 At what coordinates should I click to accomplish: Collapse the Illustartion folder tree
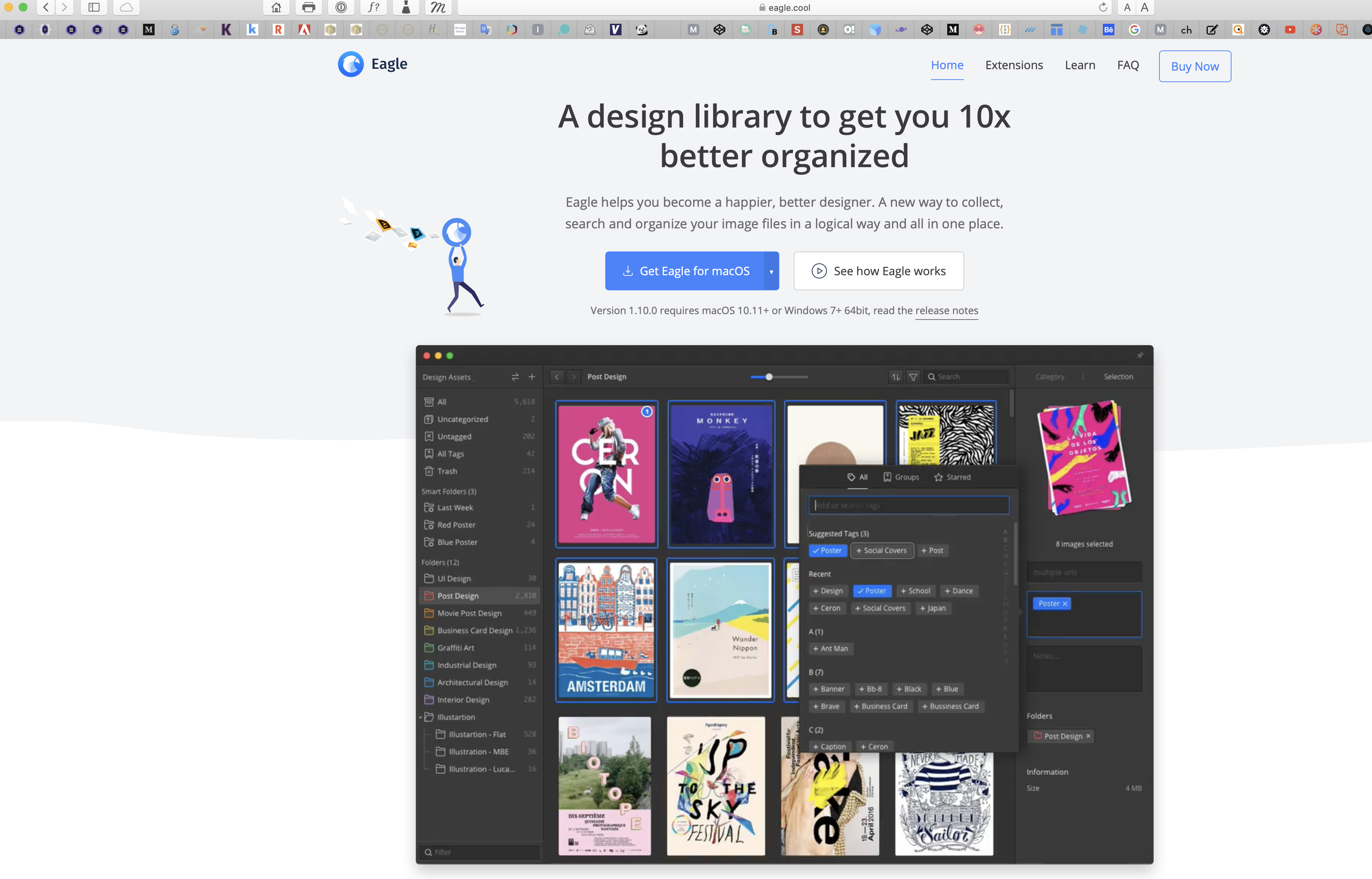coord(420,717)
